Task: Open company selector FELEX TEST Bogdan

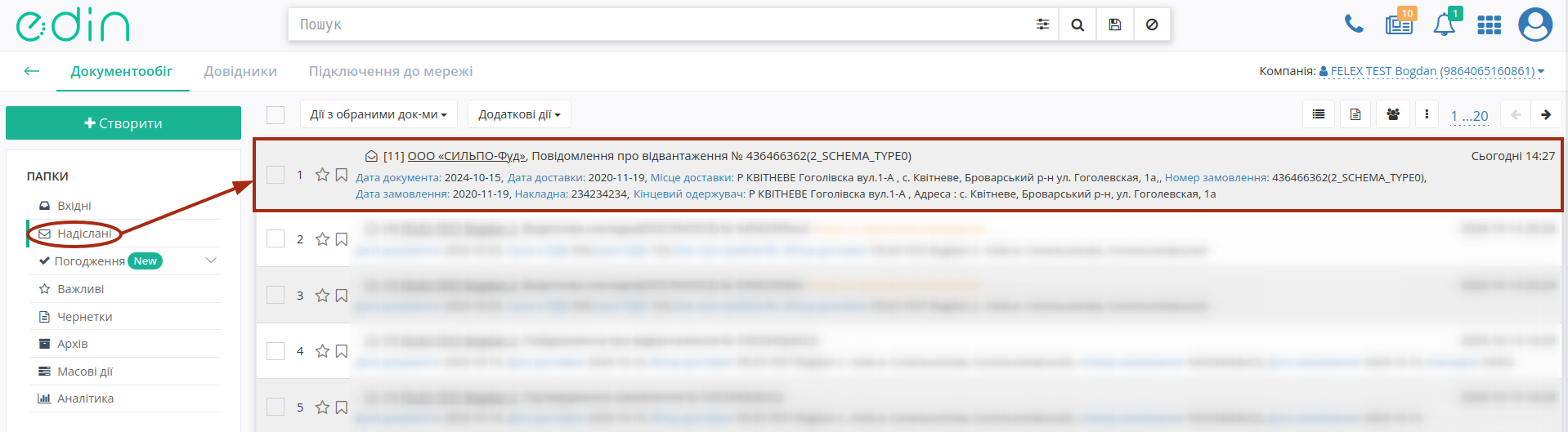Action: tap(1431, 71)
